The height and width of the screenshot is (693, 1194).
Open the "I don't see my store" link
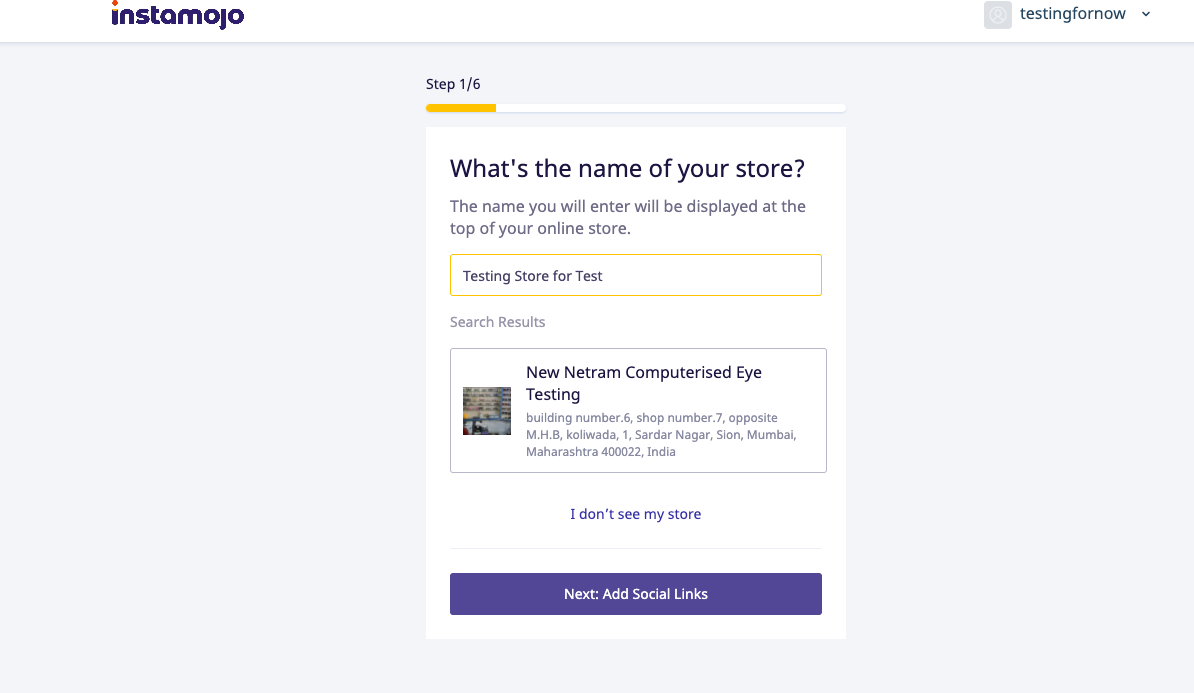click(x=636, y=513)
